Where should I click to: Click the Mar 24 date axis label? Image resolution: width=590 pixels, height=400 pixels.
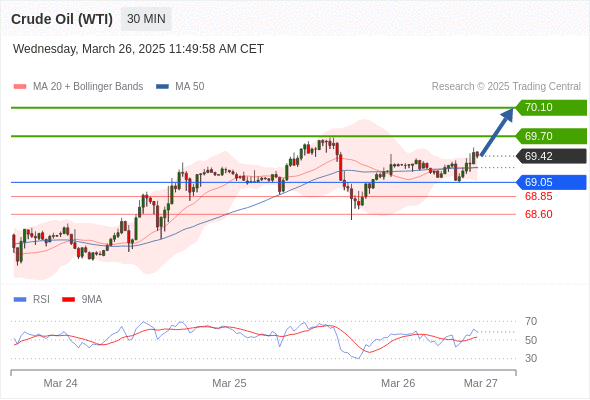coord(60,383)
